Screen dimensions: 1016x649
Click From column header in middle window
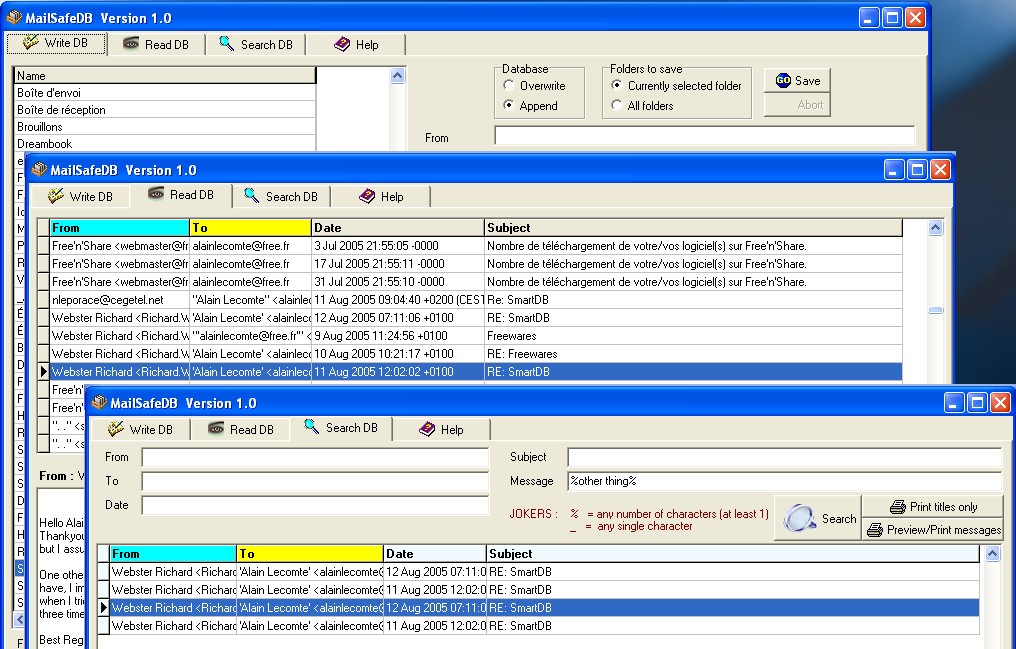[119, 227]
